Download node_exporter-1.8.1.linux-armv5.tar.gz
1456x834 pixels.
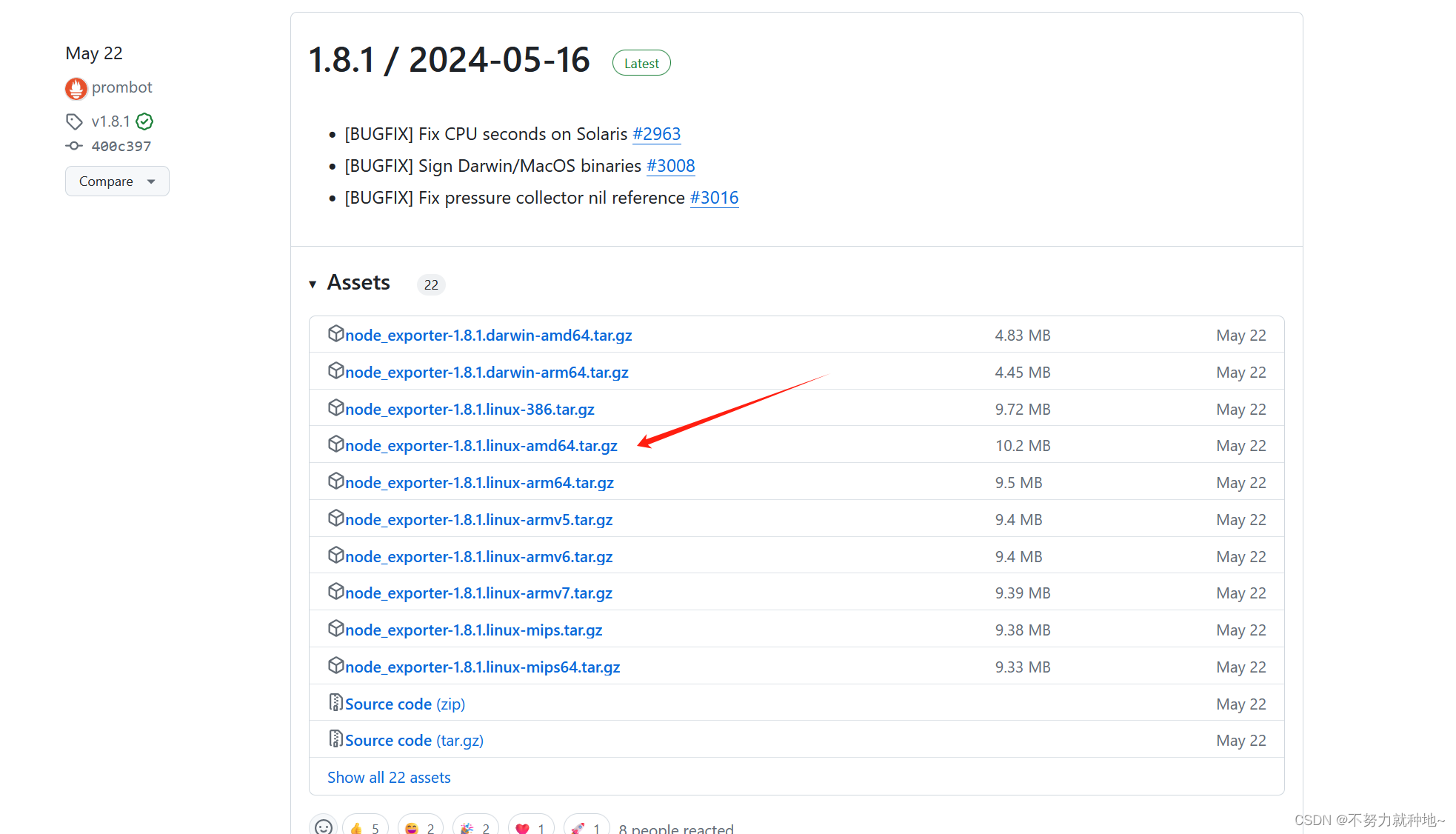(x=479, y=520)
